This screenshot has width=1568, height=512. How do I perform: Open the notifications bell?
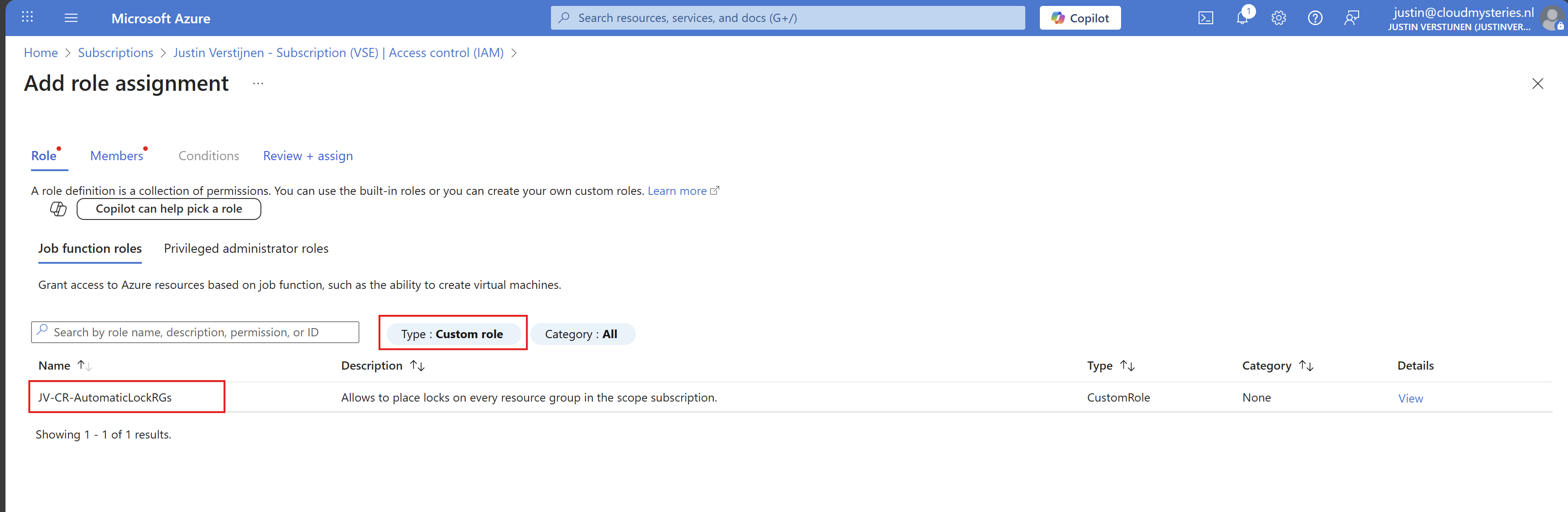(1242, 18)
